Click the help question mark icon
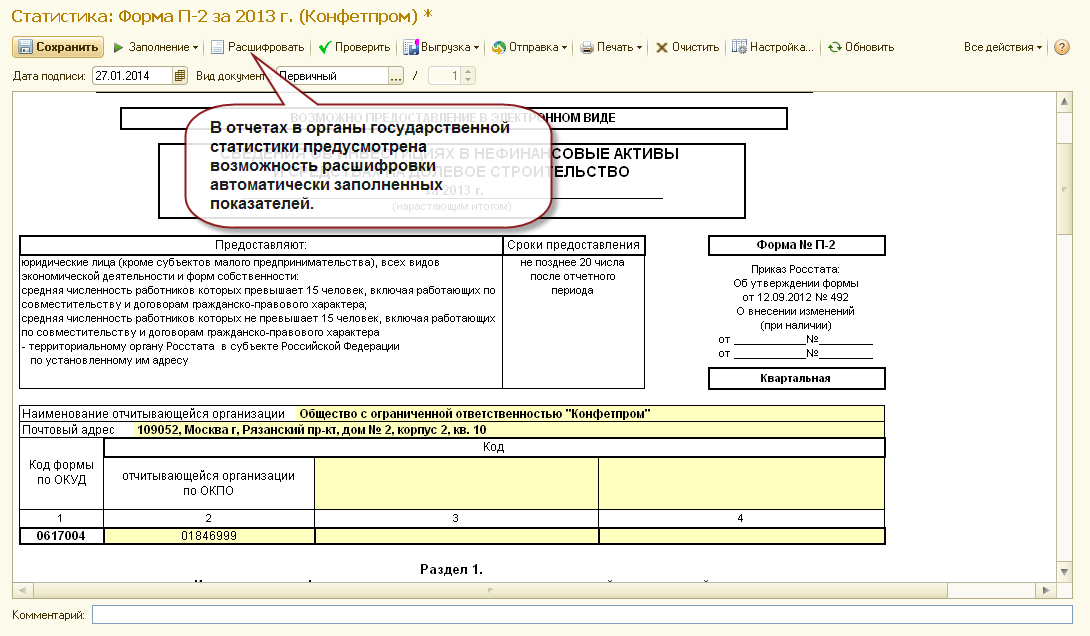The height and width of the screenshot is (636, 1090). (x=1061, y=47)
